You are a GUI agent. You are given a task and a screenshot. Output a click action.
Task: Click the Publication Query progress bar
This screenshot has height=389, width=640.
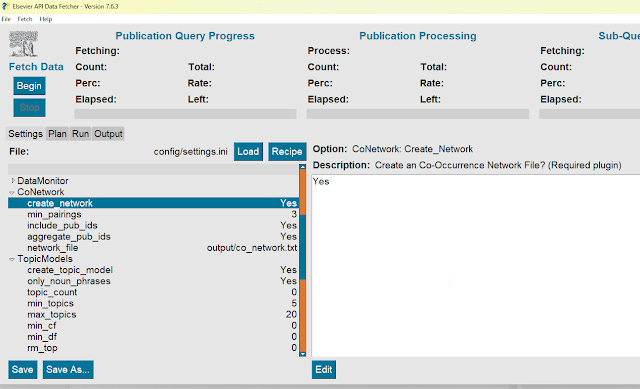[185, 114]
